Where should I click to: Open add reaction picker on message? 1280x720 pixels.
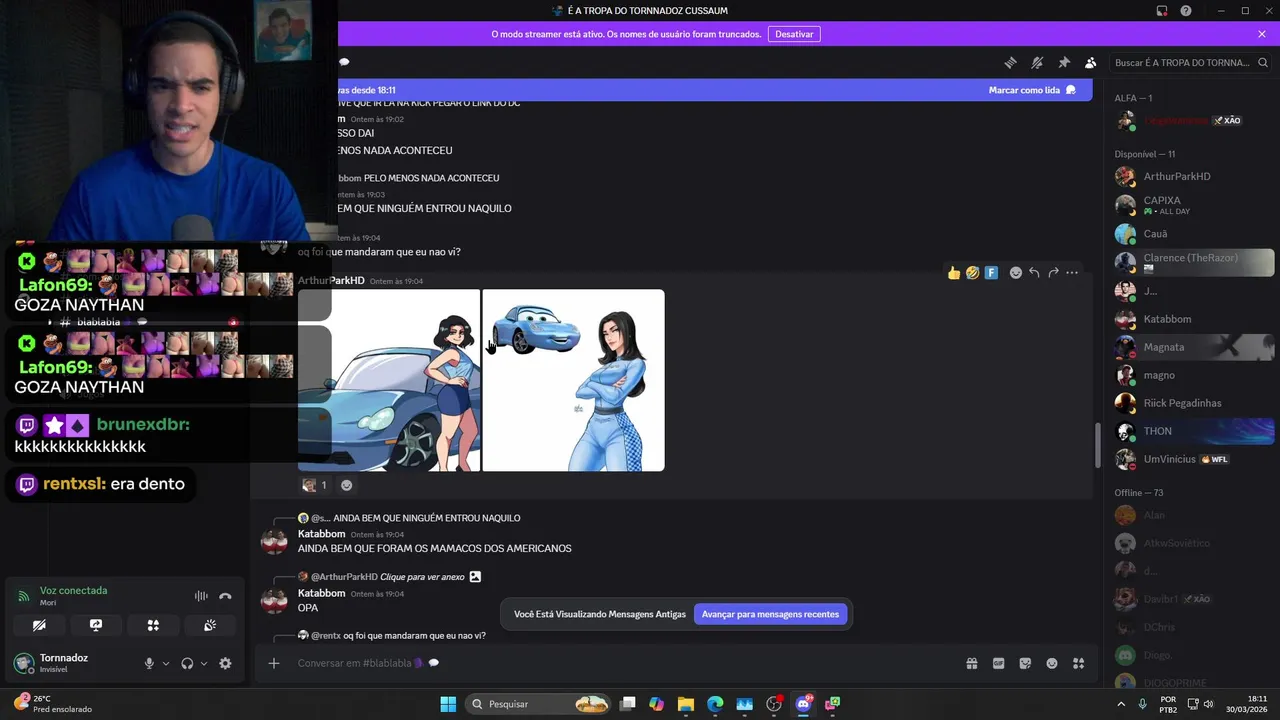coord(1016,272)
